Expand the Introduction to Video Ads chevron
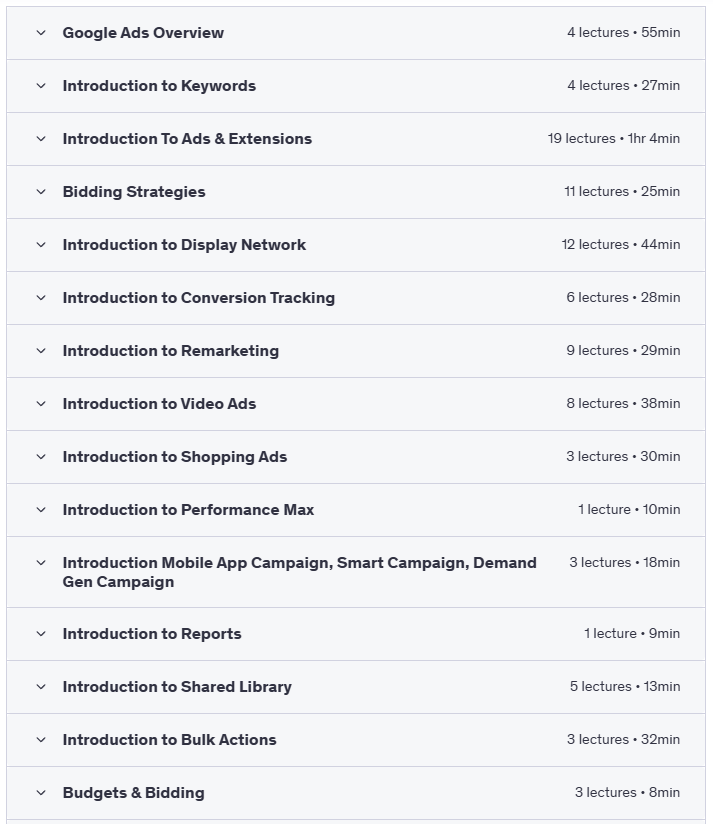The height and width of the screenshot is (824, 713). [41, 404]
